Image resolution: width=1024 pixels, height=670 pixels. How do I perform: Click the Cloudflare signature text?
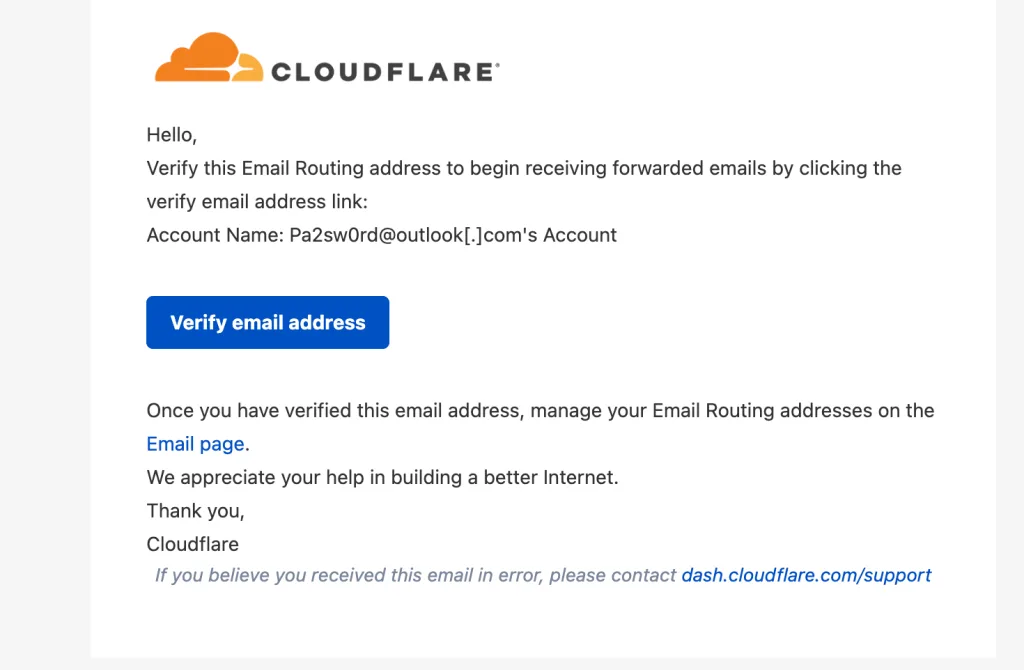click(x=192, y=544)
